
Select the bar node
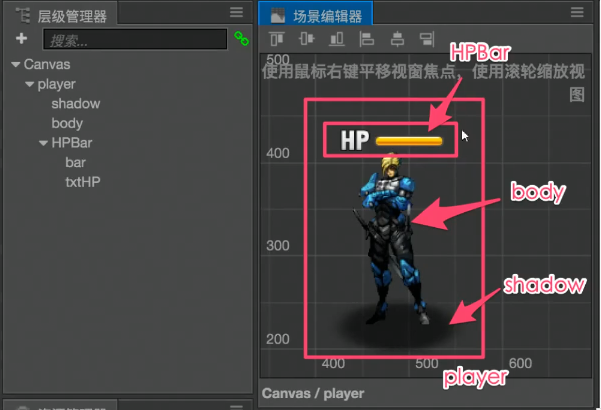76,162
